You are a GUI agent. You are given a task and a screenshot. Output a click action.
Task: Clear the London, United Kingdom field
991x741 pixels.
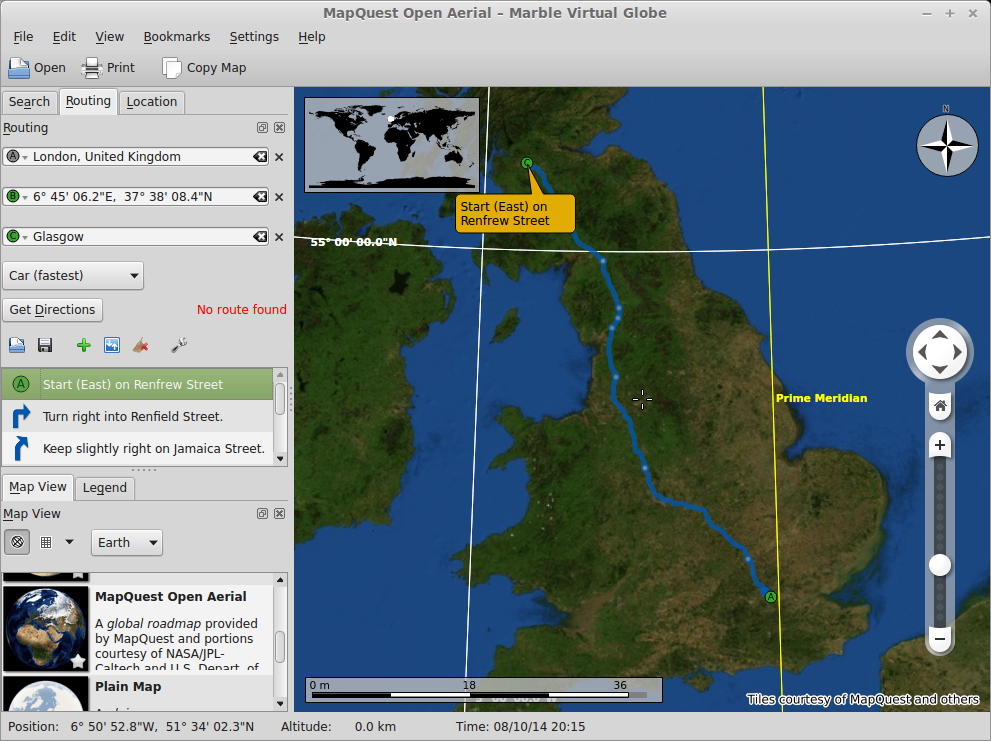coord(260,157)
